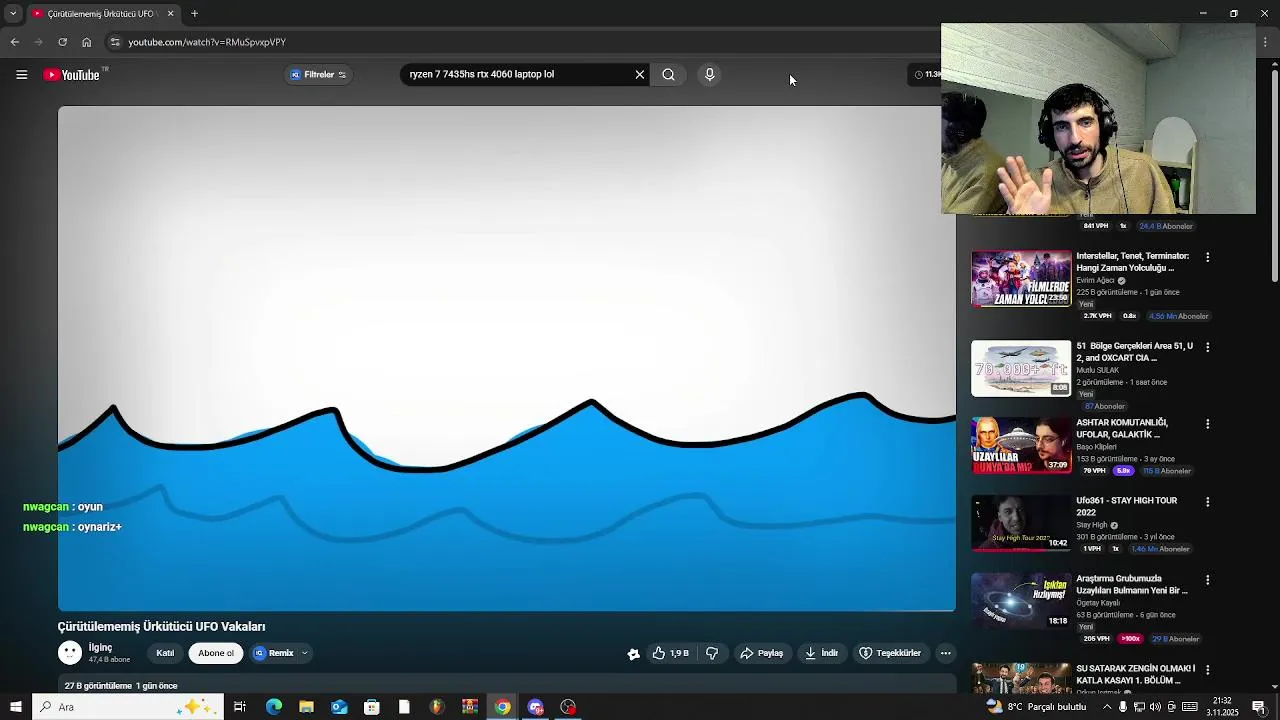Open Outlook from the taskbar
Viewport: 1280px width, 720px height.
pos(339,707)
